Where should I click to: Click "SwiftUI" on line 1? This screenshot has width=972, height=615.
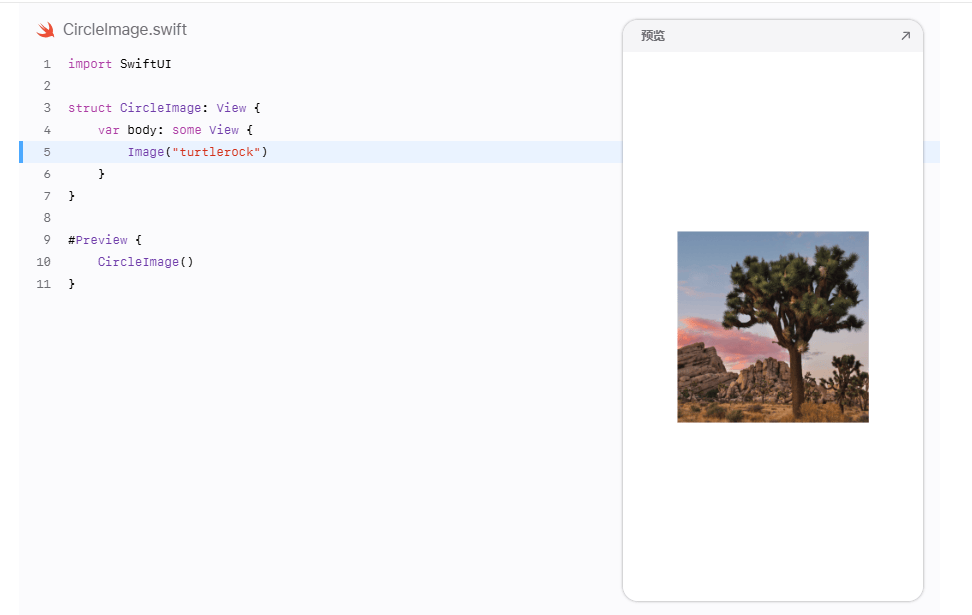(x=146, y=64)
